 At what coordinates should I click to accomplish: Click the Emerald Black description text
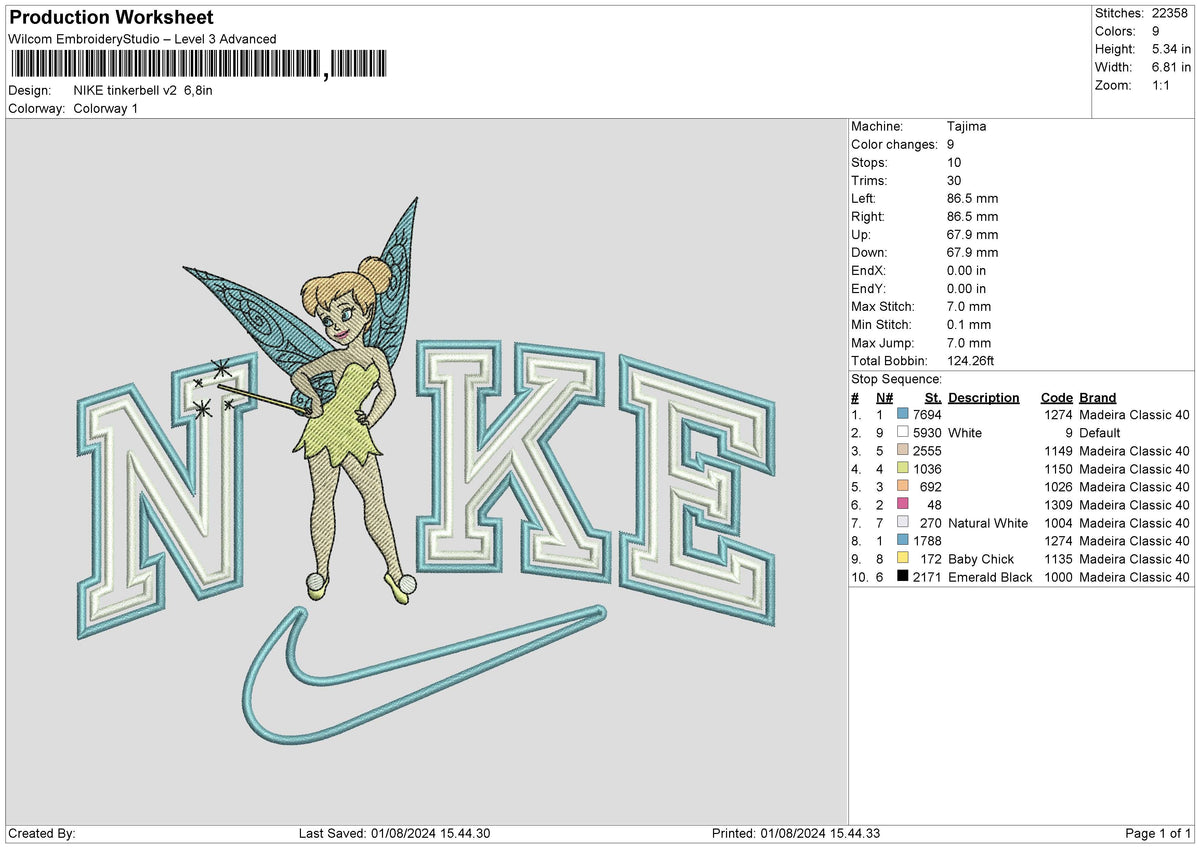pos(990,577)
